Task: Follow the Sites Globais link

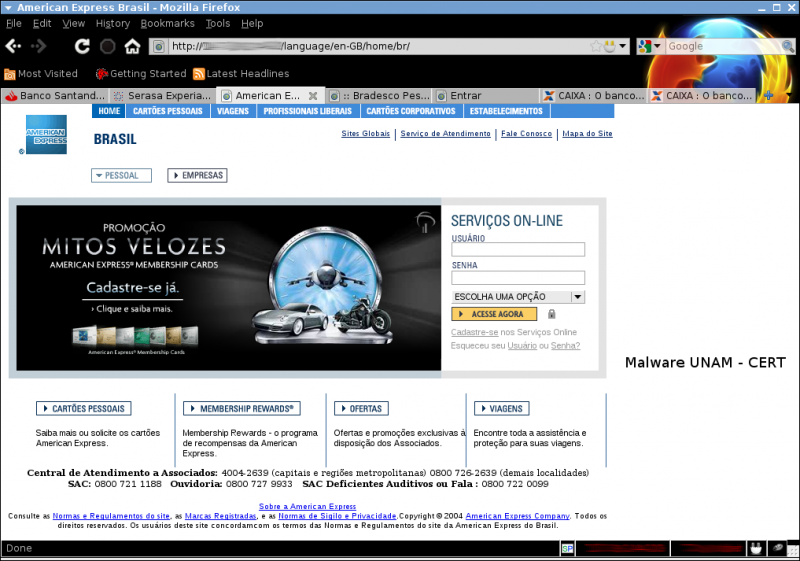Action: [365, 134]
